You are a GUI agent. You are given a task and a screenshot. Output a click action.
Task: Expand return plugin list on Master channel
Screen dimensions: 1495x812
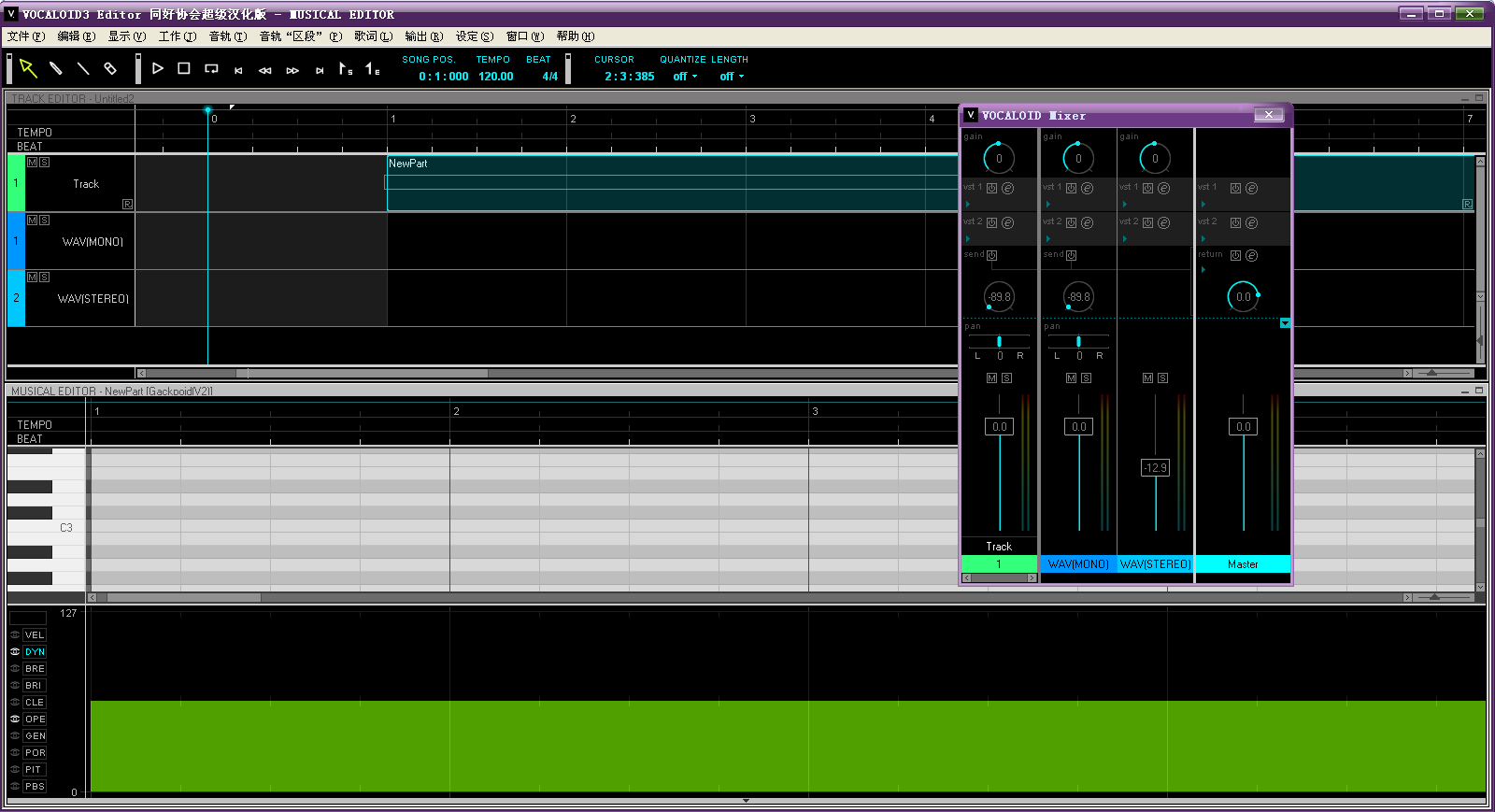click(x=1203, y=270)
